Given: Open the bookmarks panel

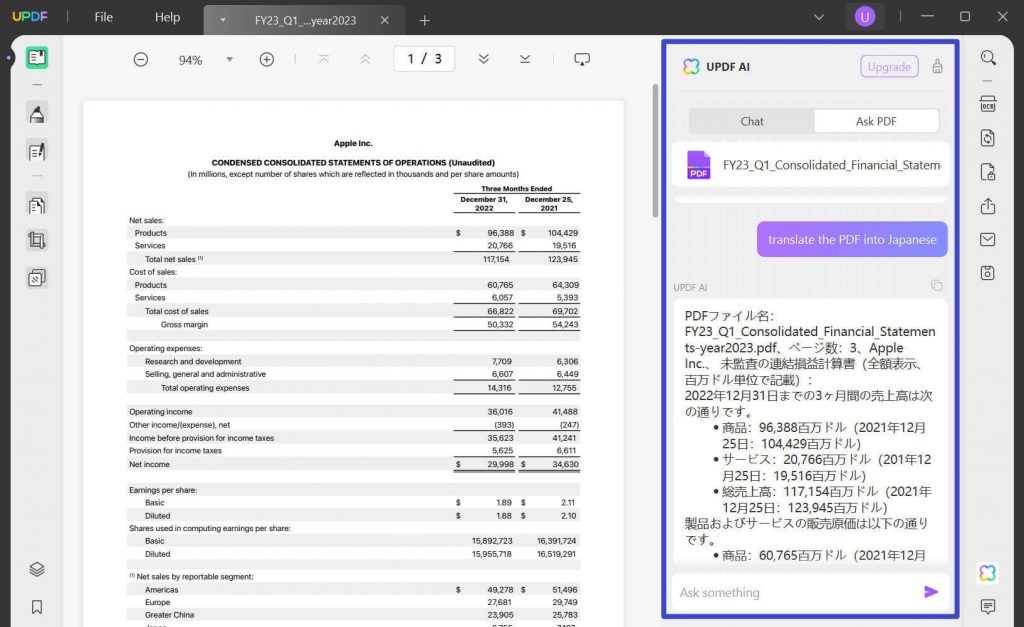Looking at the screenshot, I should [x=37, y=606].
